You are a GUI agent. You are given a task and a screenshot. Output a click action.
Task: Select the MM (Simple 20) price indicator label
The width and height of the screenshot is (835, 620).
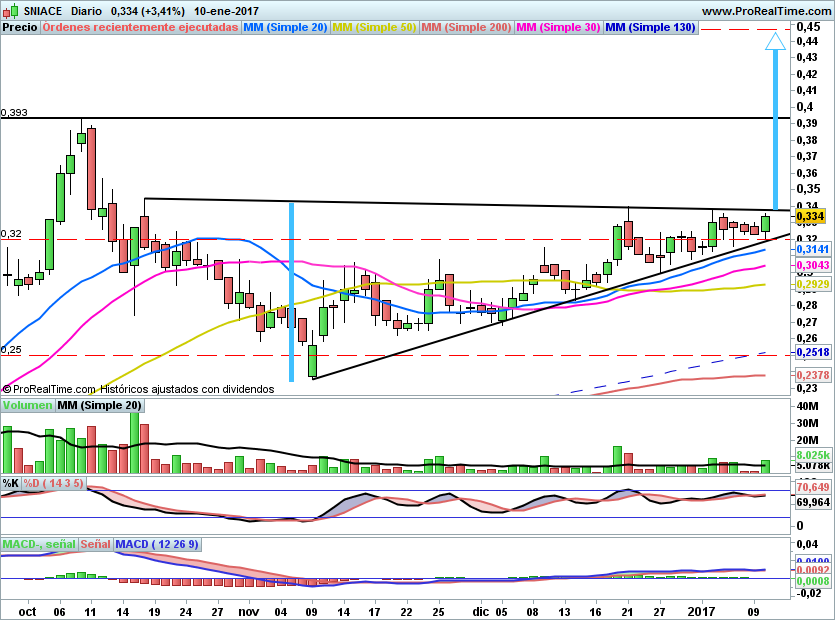(x=285, y=28)
